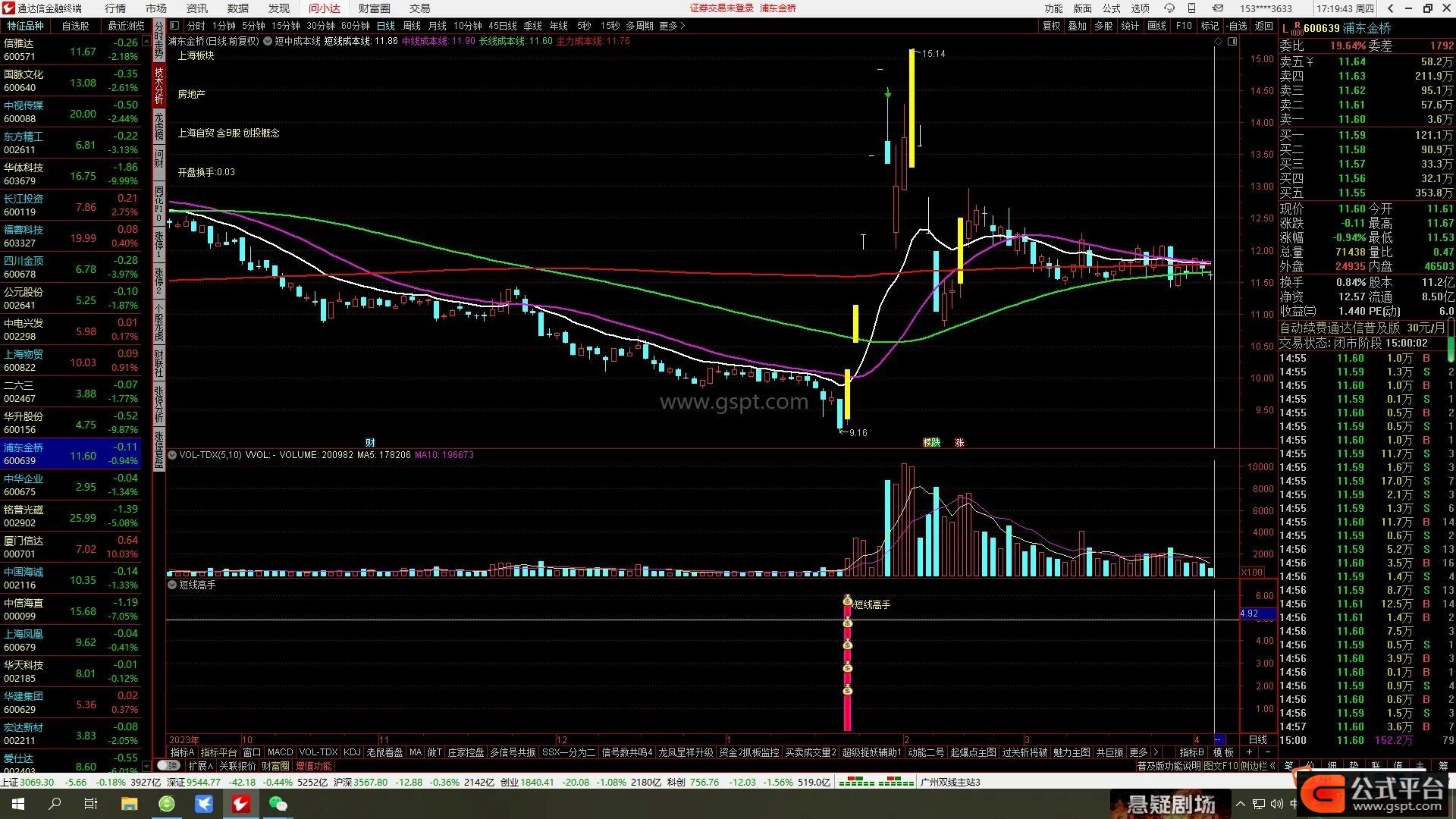The width and height of the screenshot is (1456, 819).
Task: Switch to the 问小达 tab
Action: 325,8
